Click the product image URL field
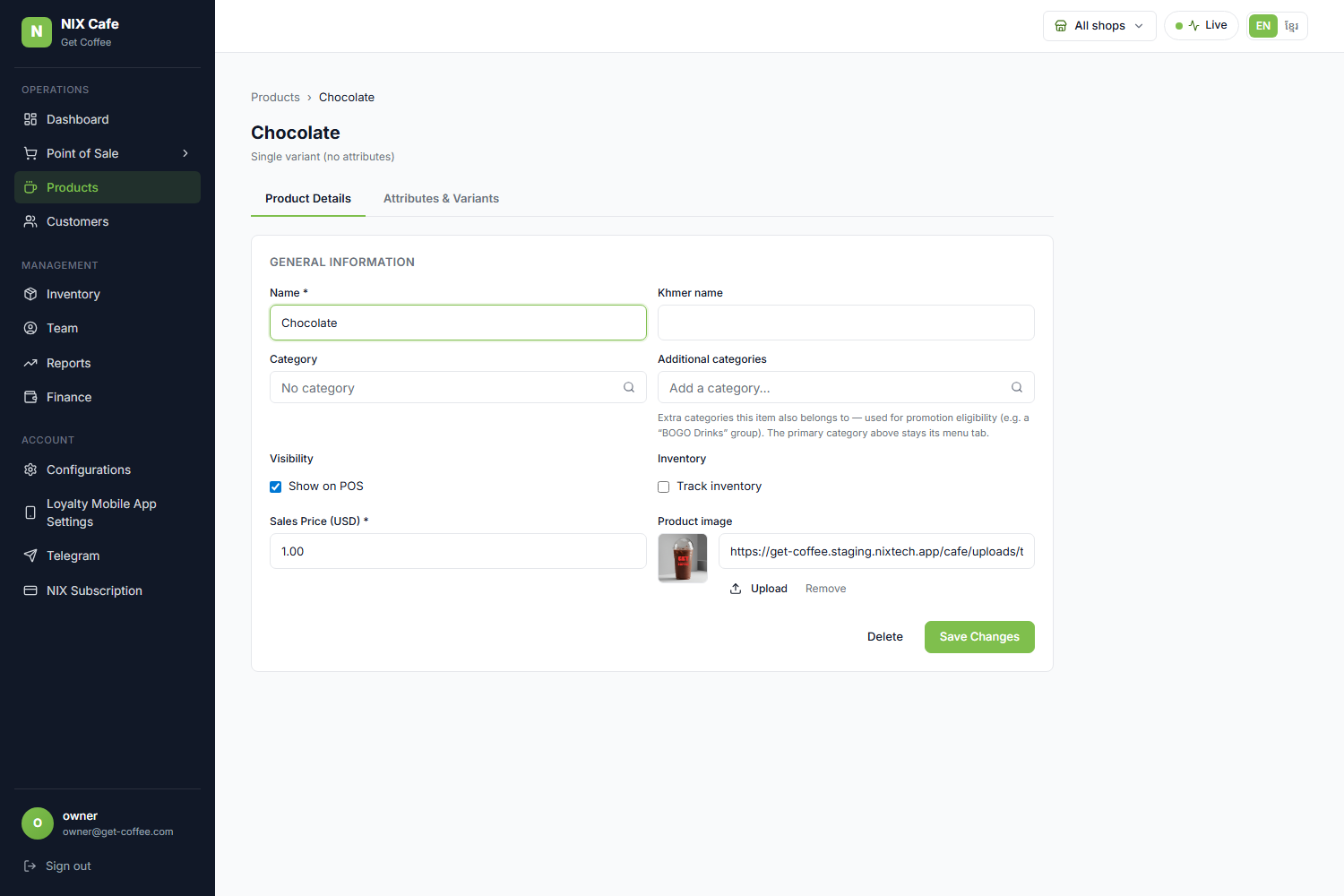This screenshot has height=896, width=1344. [876, 551]
